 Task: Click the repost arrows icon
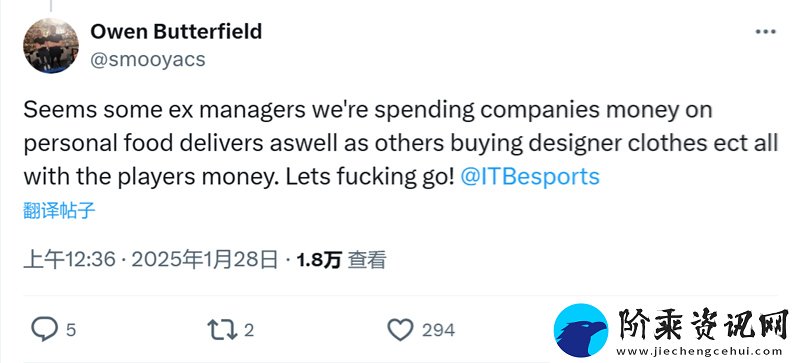(x=222, y=330)
